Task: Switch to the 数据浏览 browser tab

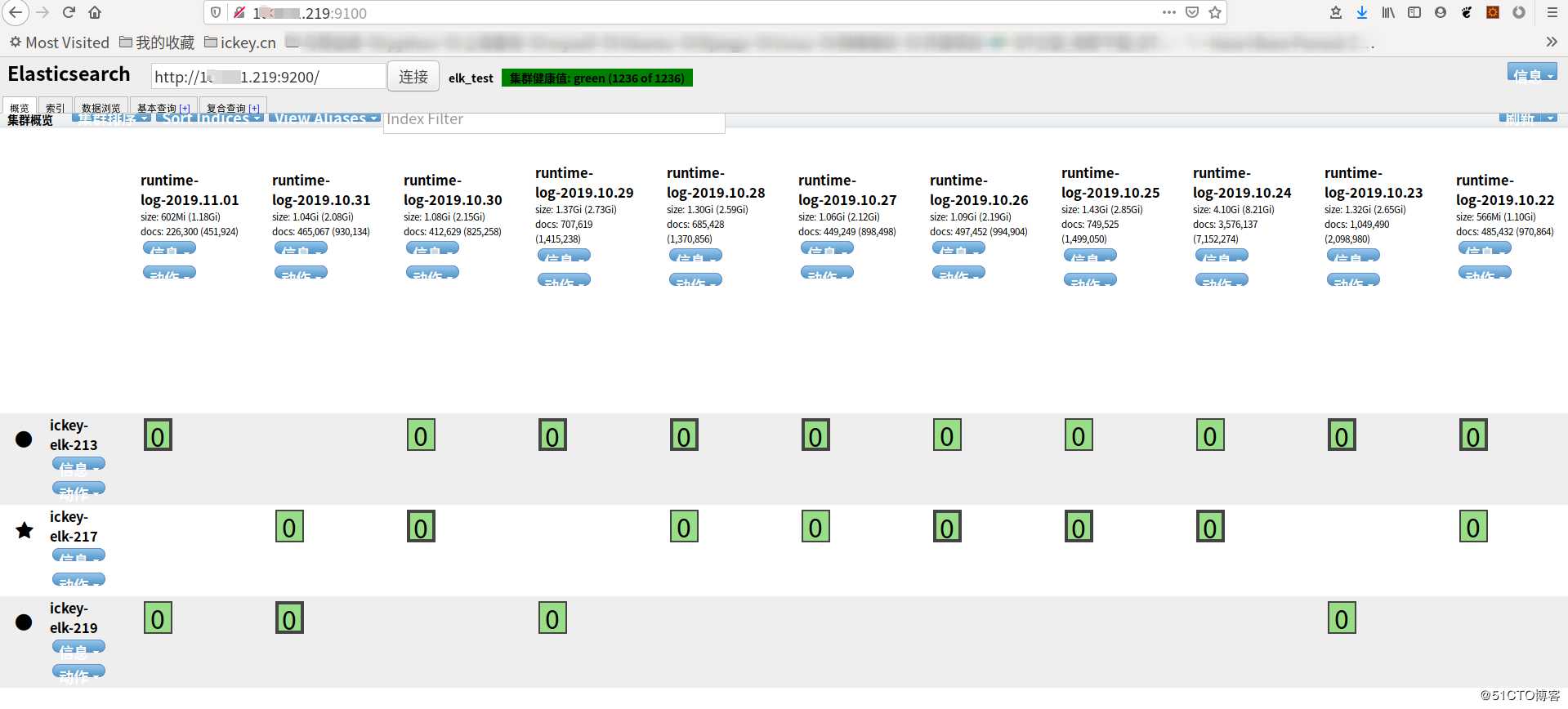Action: coord(101,106)
